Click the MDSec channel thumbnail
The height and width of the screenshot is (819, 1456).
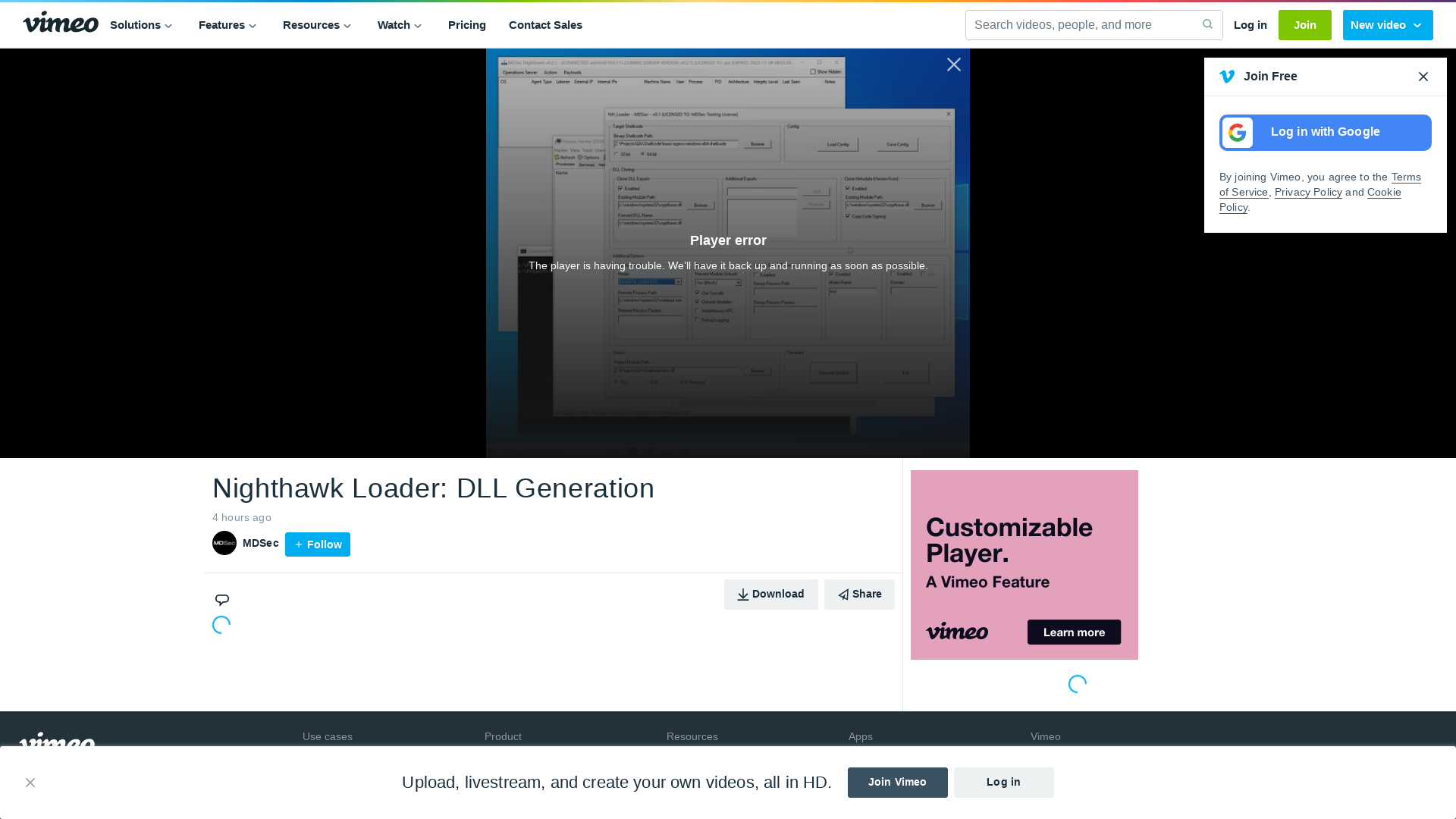point(224,543)
